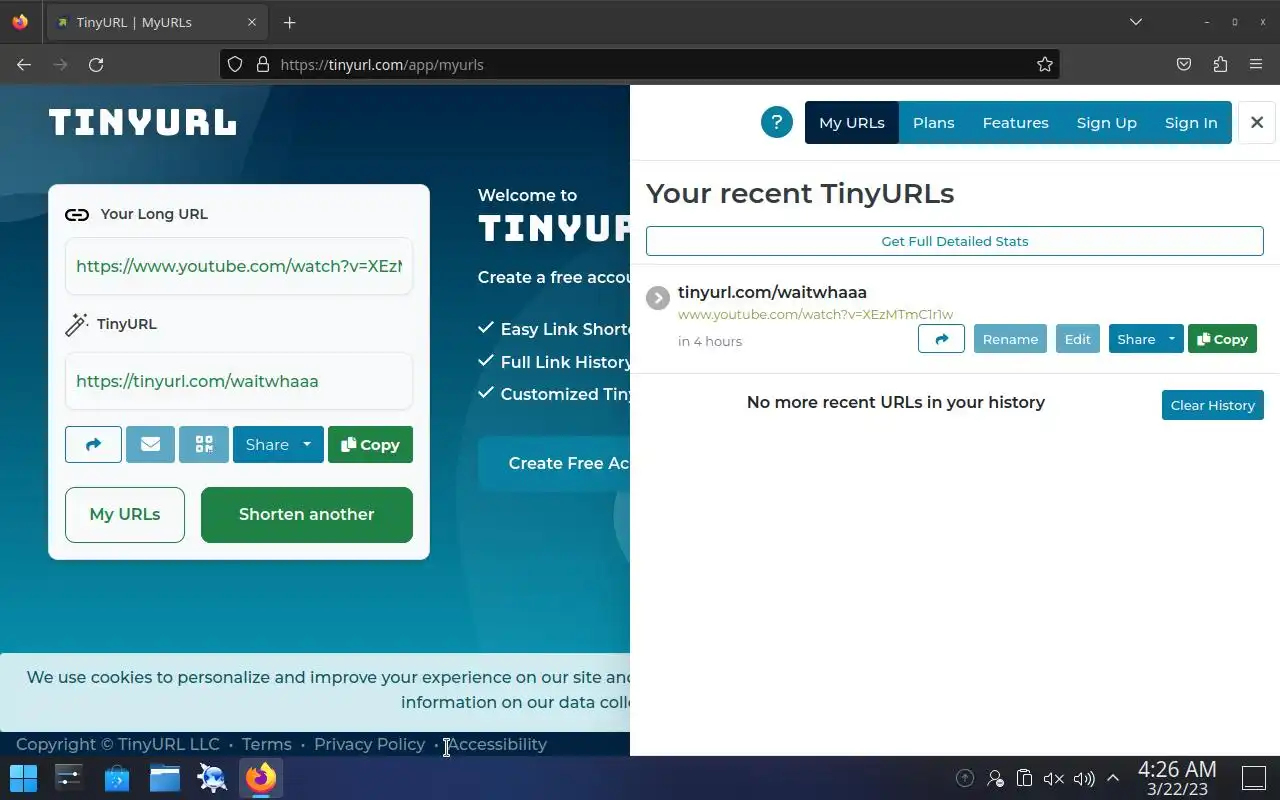Rename the waitwhaaa TinyURL
The width and height of the screenshot is (1280, 800).
tap(1010, 339)
